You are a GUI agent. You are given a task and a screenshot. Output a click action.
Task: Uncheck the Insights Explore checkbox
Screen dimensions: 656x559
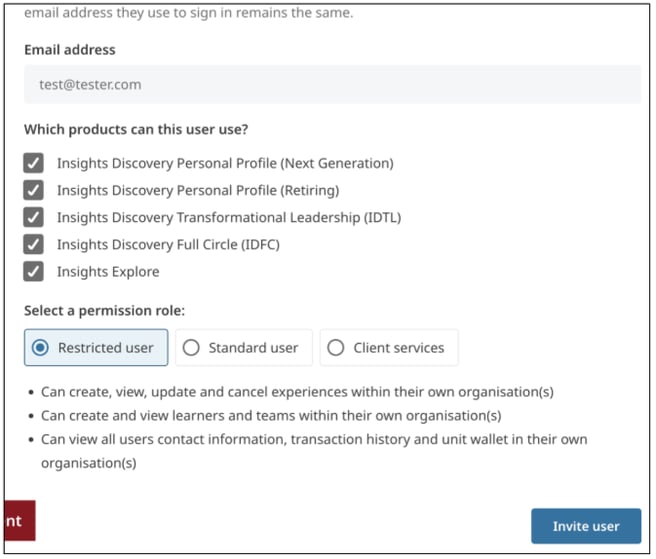33,272
